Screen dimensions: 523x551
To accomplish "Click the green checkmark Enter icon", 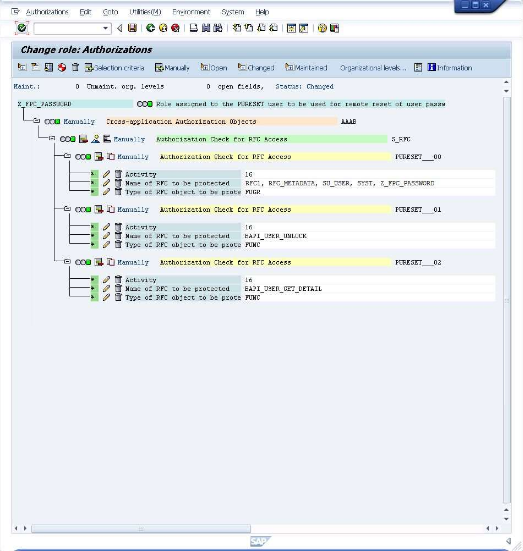I will coord(22,28).
